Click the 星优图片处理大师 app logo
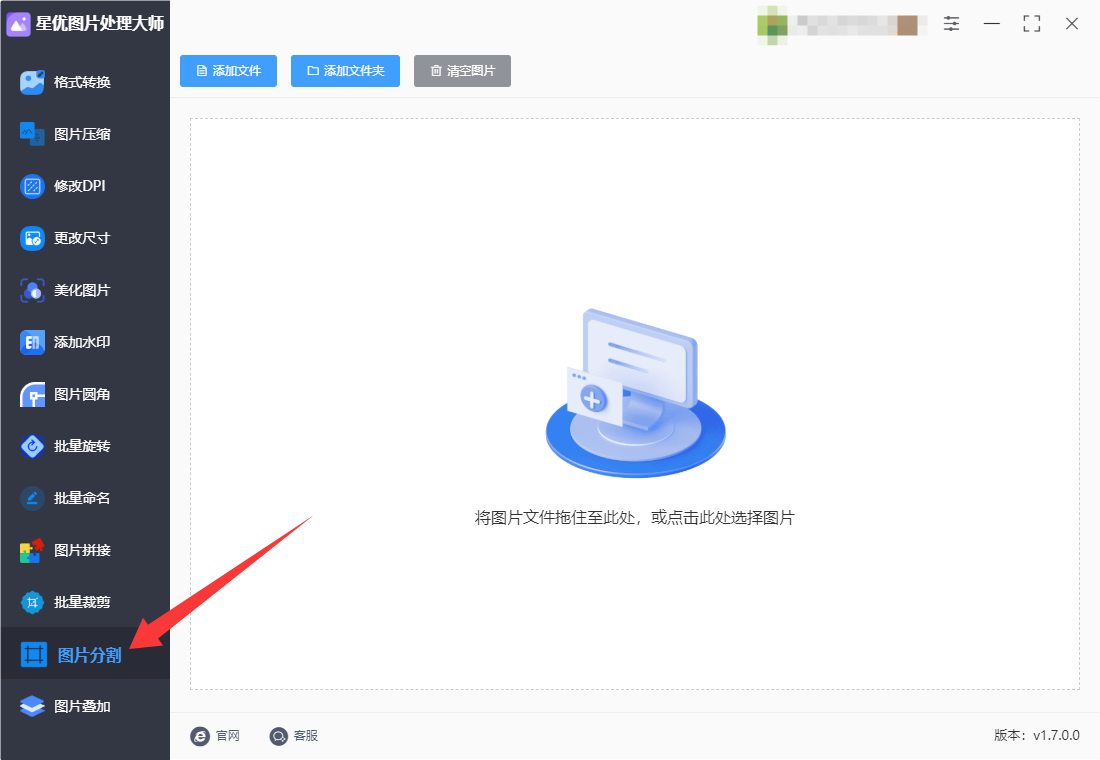The image size is (1100, 760). click(x=18, y=24)
